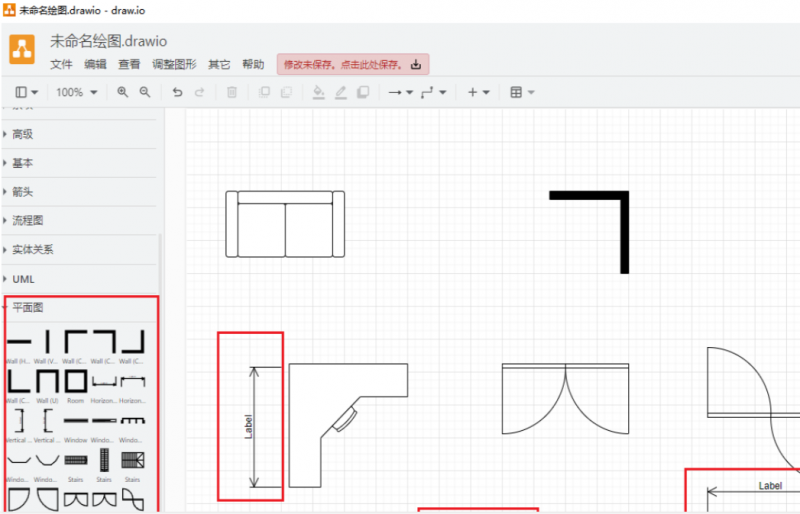Open the table insert dropdown

coord(522,92)
